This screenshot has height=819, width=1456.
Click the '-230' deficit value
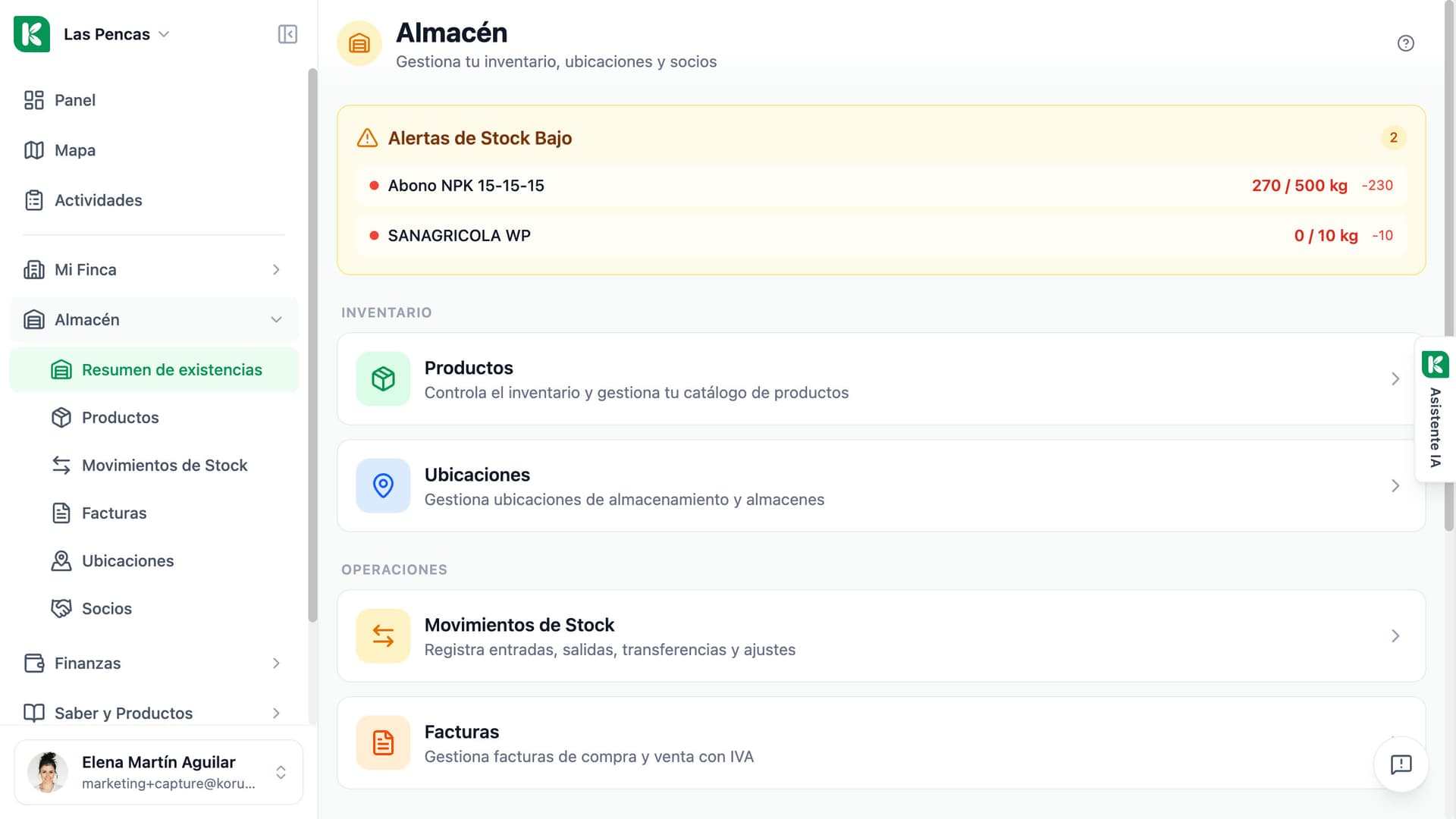pyautogui.click(x=1377, y=186)
